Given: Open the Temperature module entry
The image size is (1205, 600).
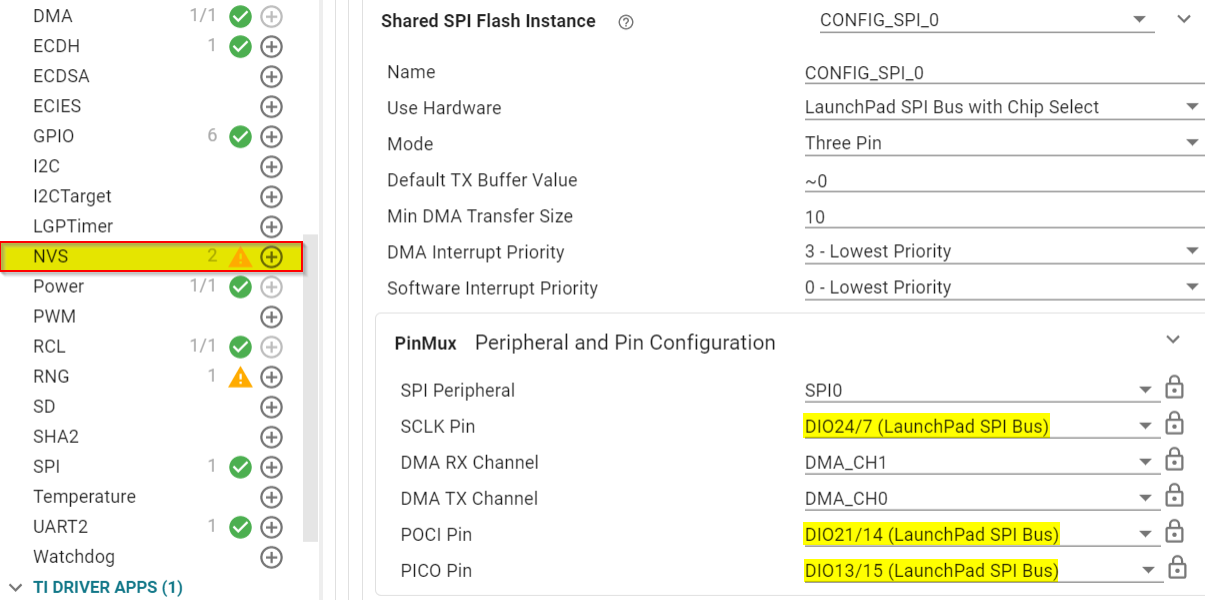Looking at the screenshot, I should coord(84,497).
